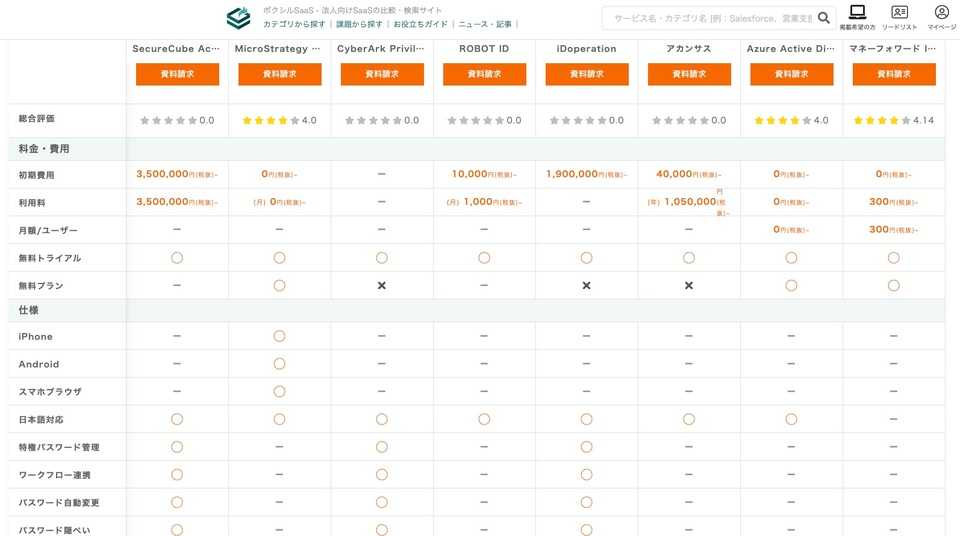Open 課題から探す menu
Viewport: 960px width, 536px height.
[x=359, y=25]
